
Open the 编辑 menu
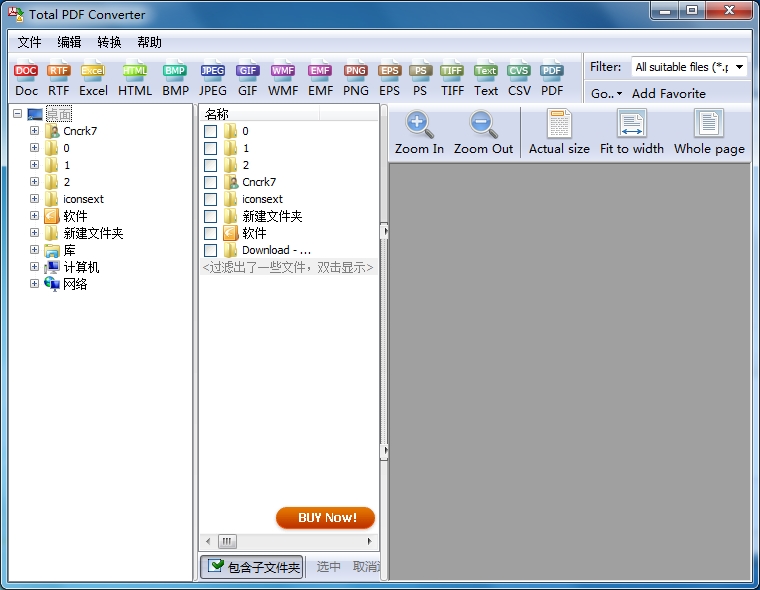coord(69,42)
